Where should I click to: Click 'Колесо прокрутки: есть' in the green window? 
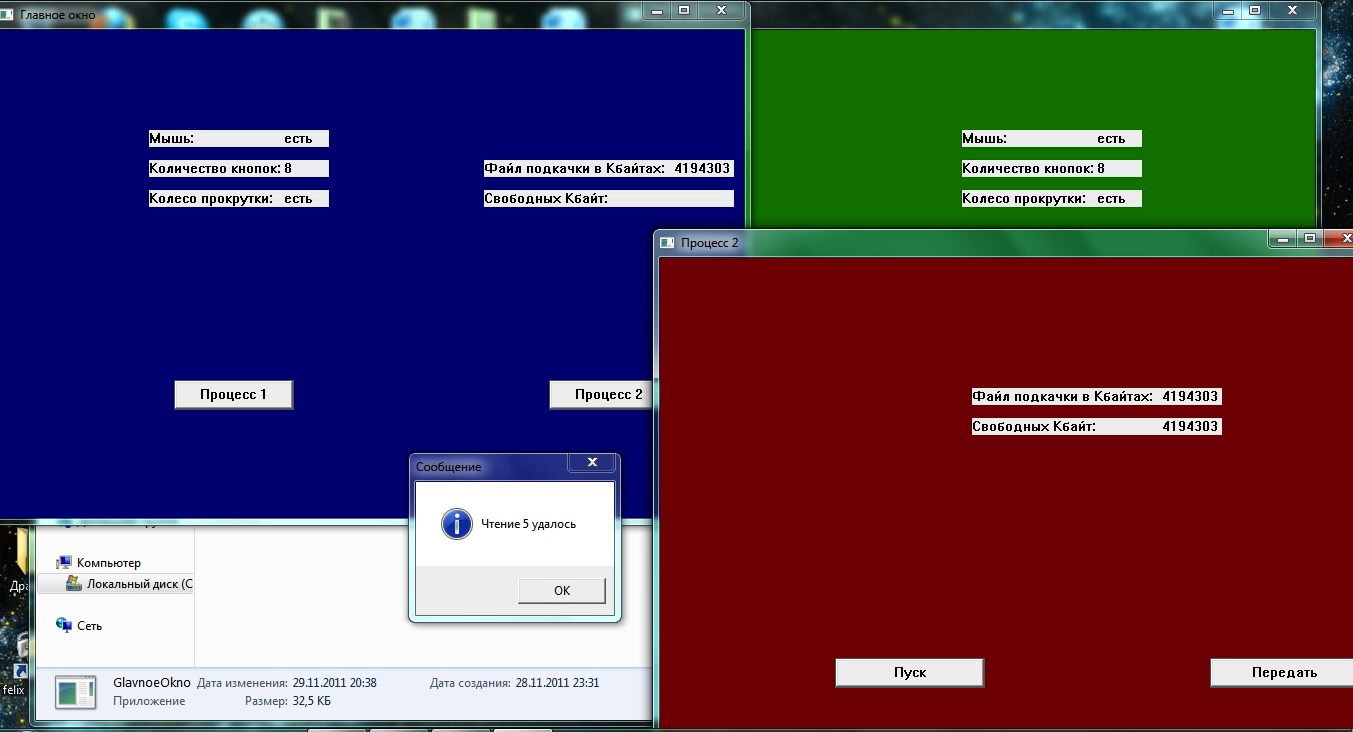1052,199
